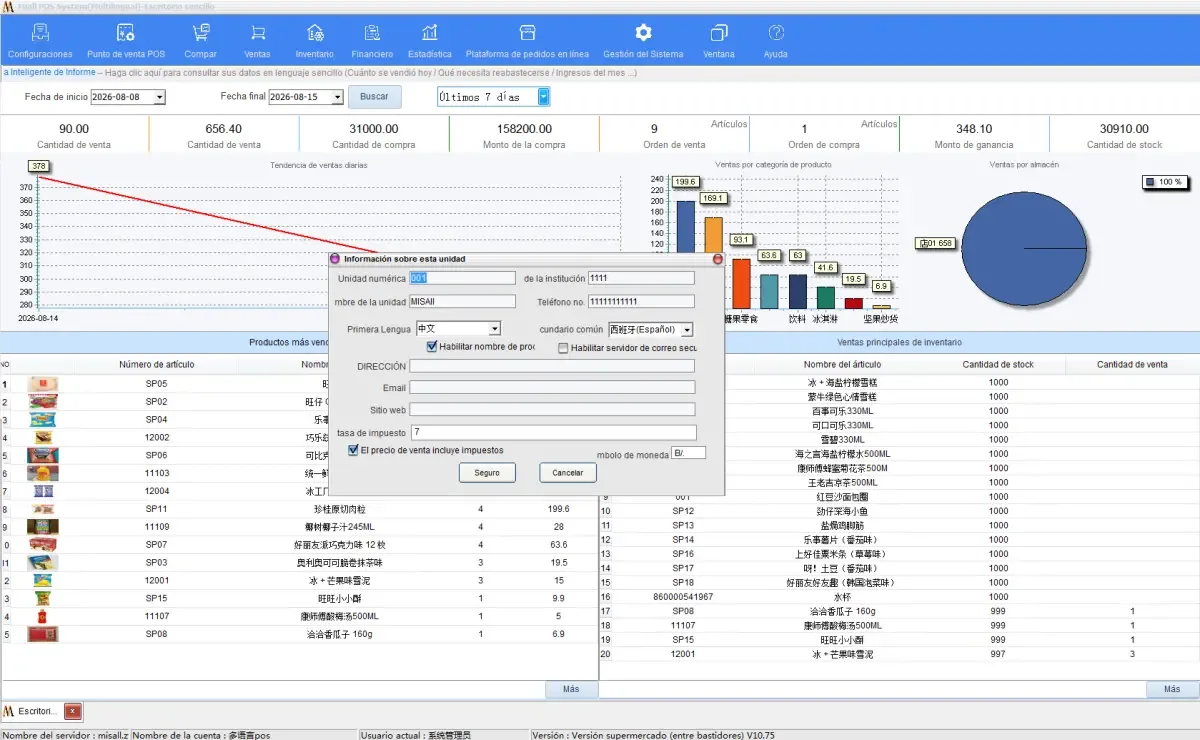The image size is (1200, 740).
Task: Click the Monto de ganancia value 348.10
Action: pos(973,129)
